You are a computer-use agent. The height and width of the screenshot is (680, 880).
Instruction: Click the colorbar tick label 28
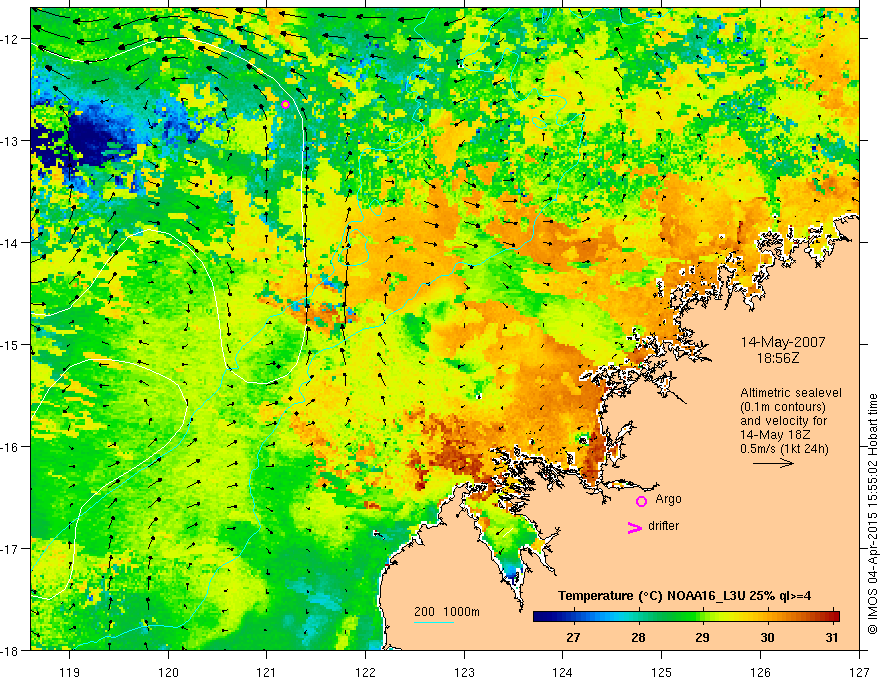638,637
